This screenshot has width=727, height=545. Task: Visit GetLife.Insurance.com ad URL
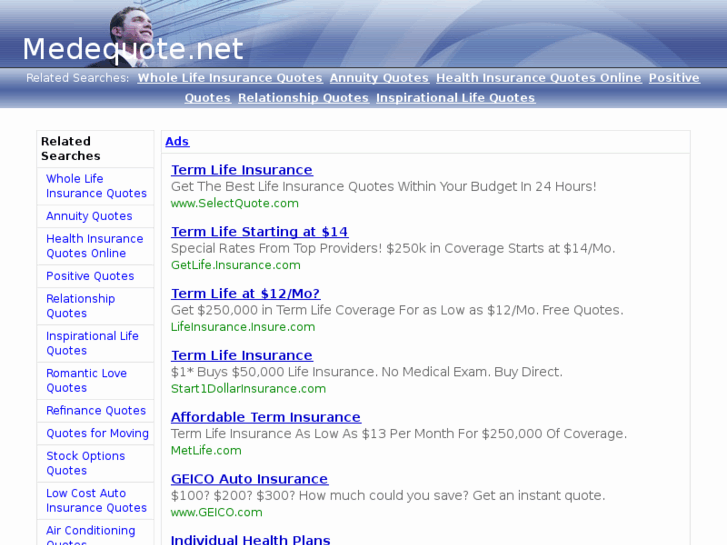point(236,265)
